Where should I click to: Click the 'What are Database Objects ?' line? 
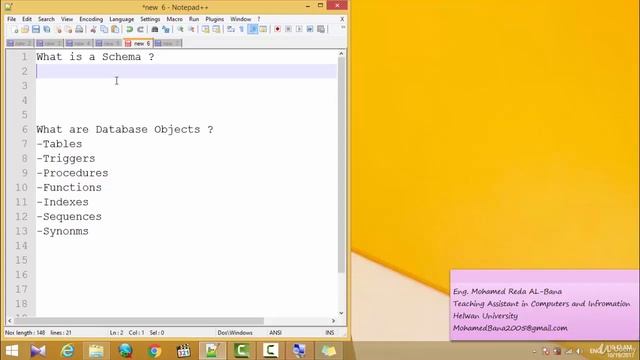(124, 129)
